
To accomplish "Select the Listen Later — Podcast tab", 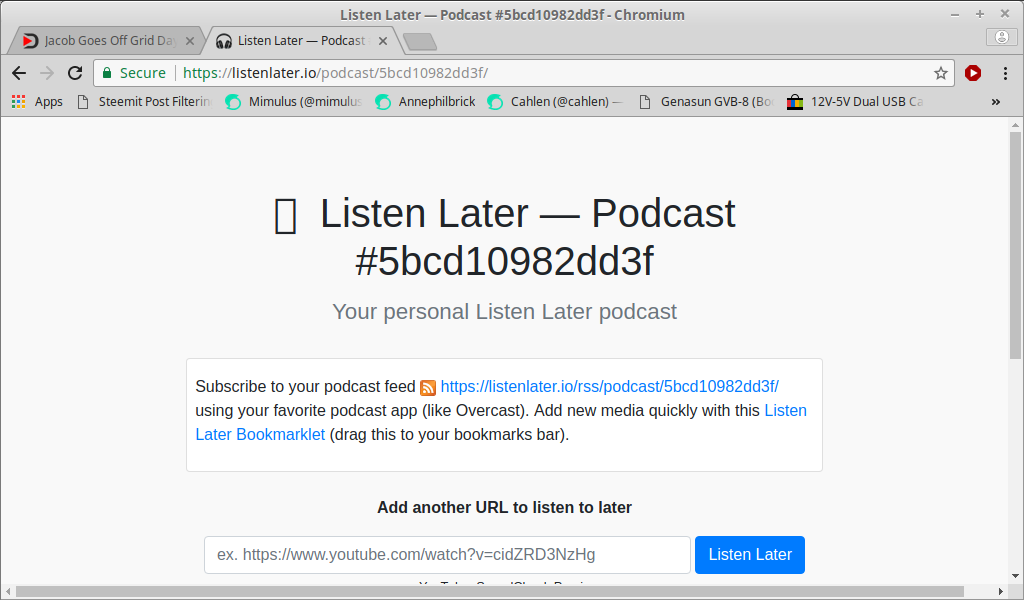I will coord(293,40).
